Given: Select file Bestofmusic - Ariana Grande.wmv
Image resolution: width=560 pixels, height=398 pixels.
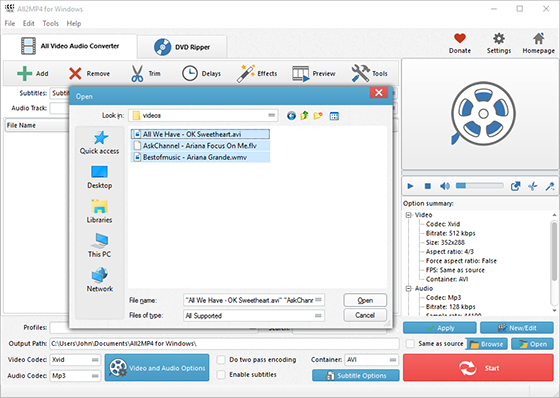Looking at the screenshot, I should pos(200,157).
